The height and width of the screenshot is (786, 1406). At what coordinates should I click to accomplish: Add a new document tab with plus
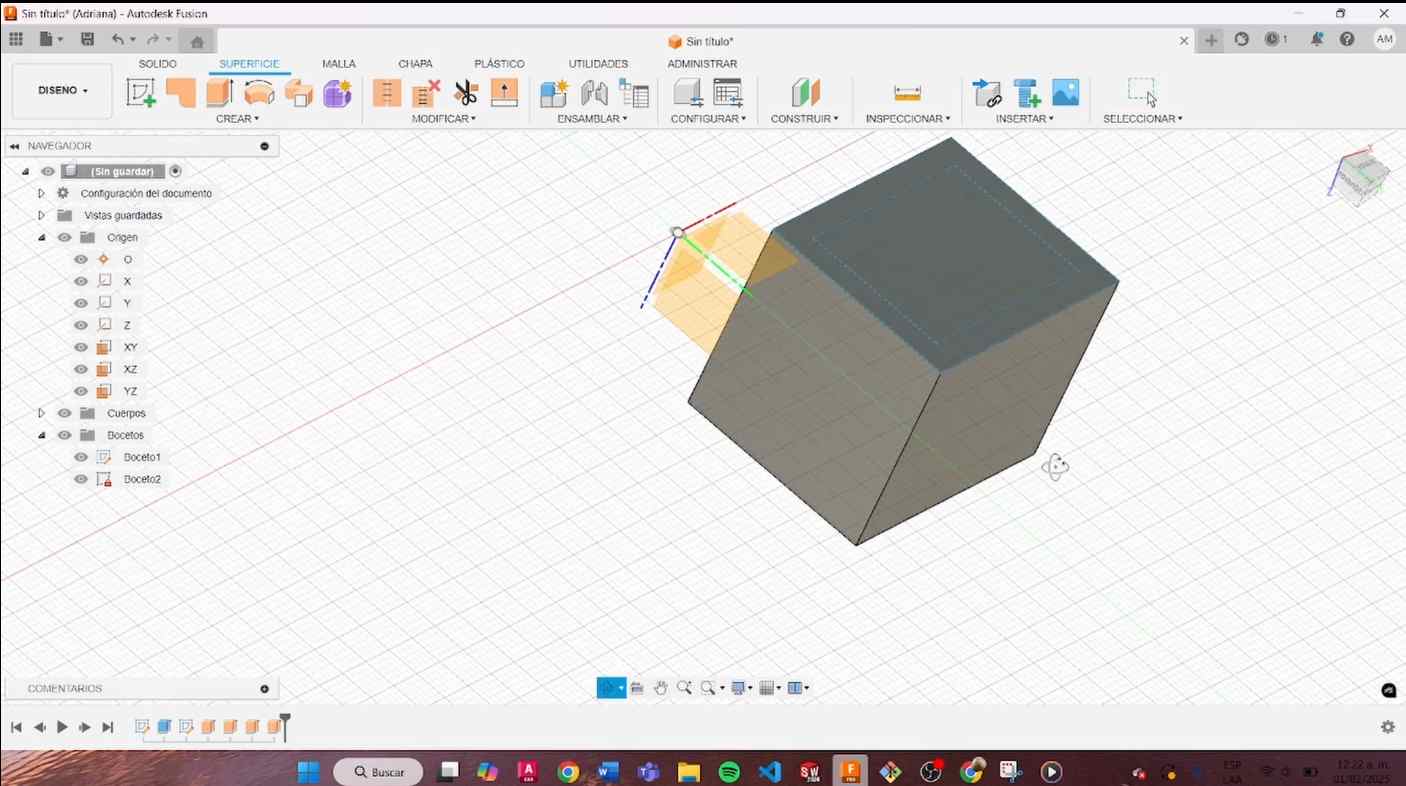(1211, 41)
